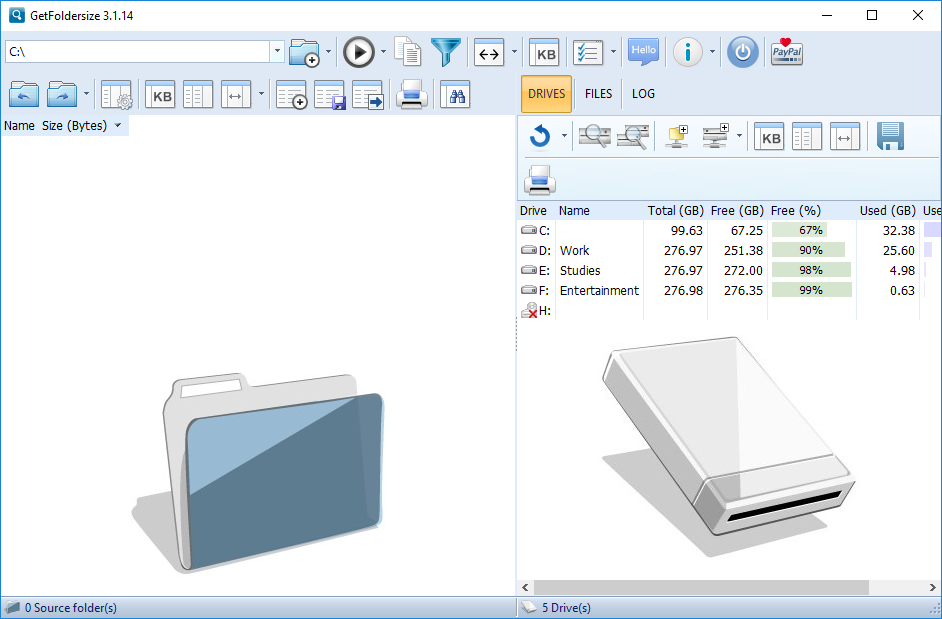Open the checklist options icon
This screenshot has height=619, width=942.
click(588, 53)
